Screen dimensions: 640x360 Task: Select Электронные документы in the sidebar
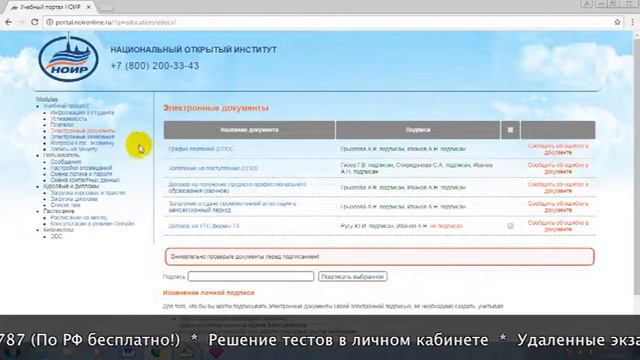[x=82, y=131]
